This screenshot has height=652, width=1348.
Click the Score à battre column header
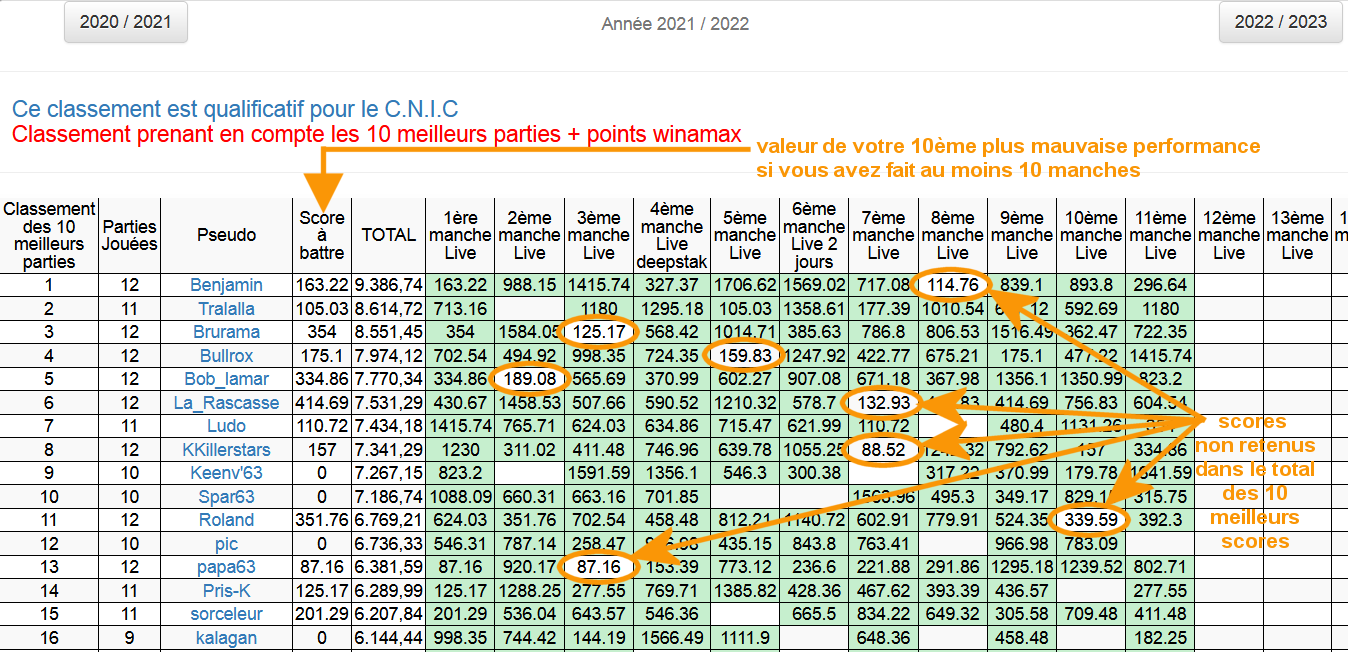click(x=322, y=235)
